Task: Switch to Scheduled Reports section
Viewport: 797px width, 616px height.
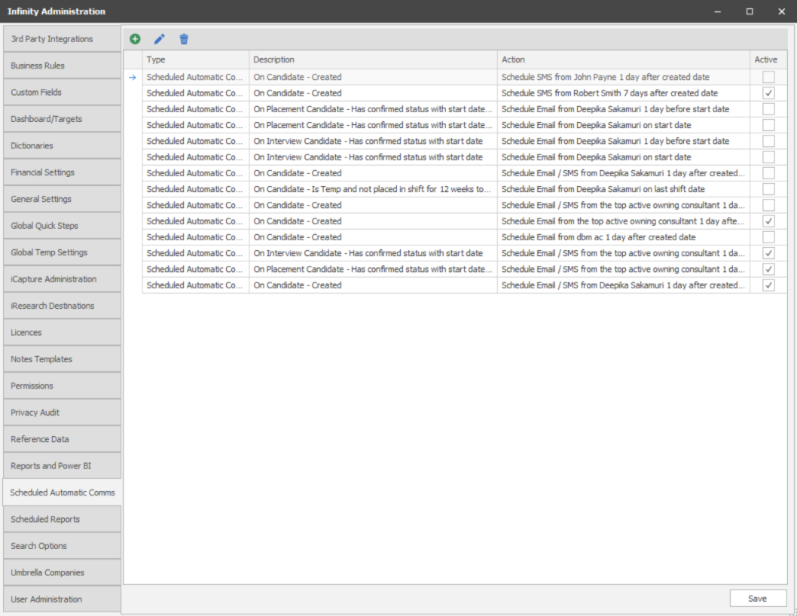Action: tap(61, 520)
